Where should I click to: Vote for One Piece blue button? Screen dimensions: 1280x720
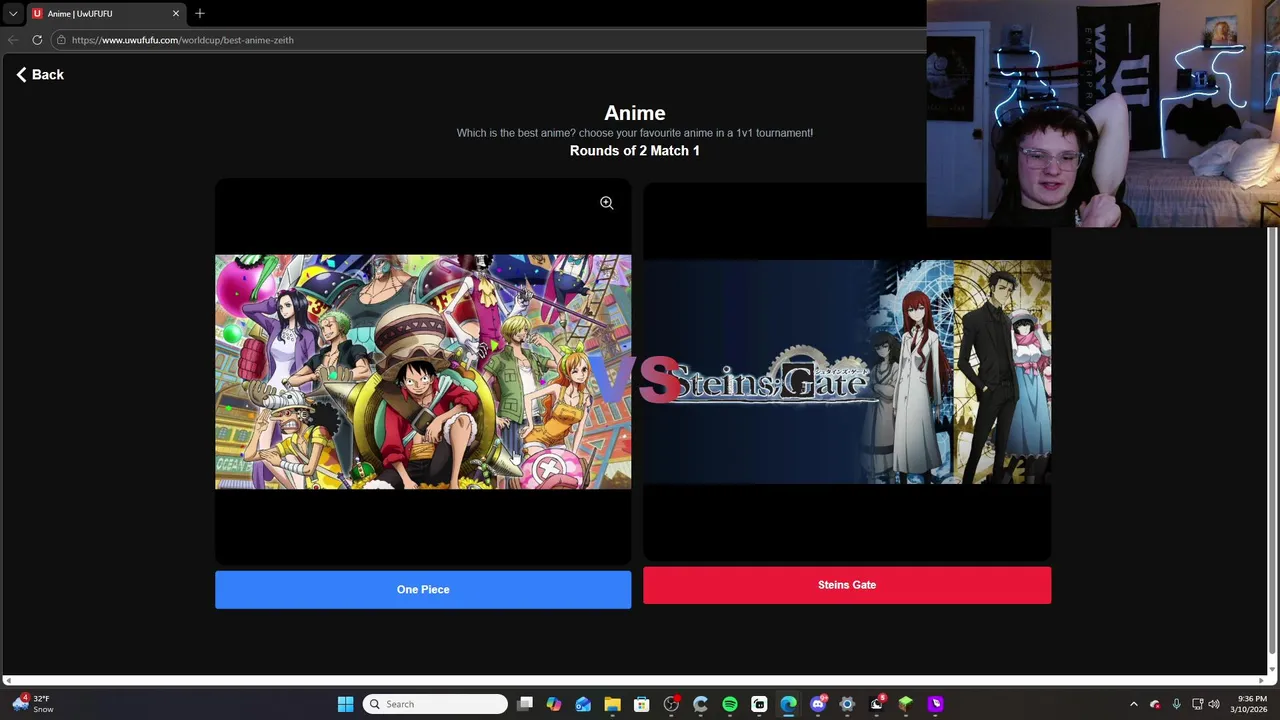(423, 590)
